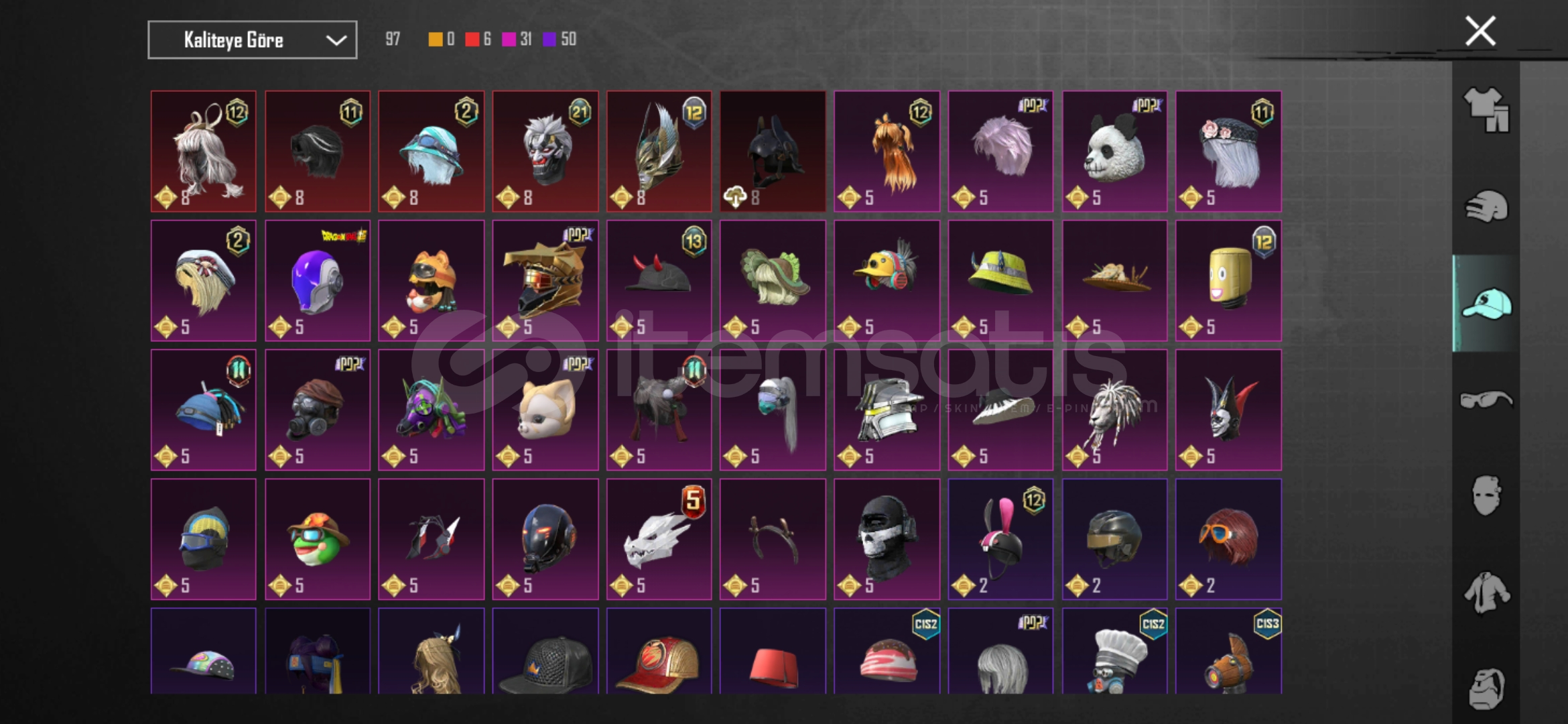Screen dimensions: 1568x724
Task: Select the helmet category in sidebar
Action: coord(1486,206)
